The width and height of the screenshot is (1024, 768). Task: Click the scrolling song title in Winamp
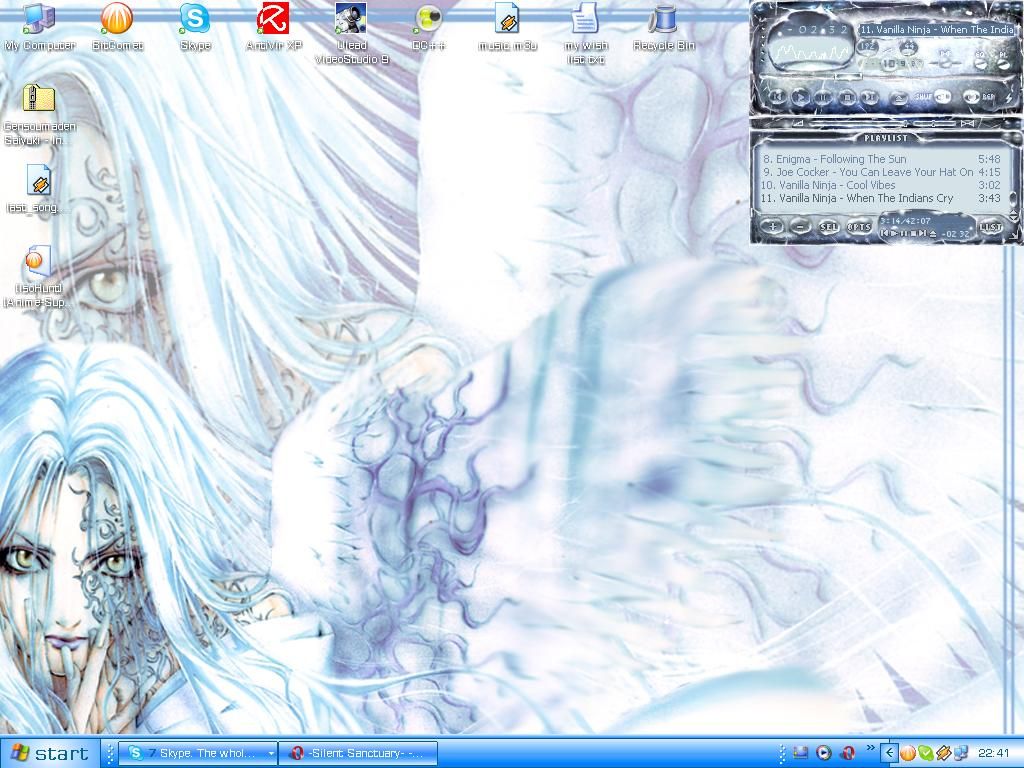(x=936, y=29)
